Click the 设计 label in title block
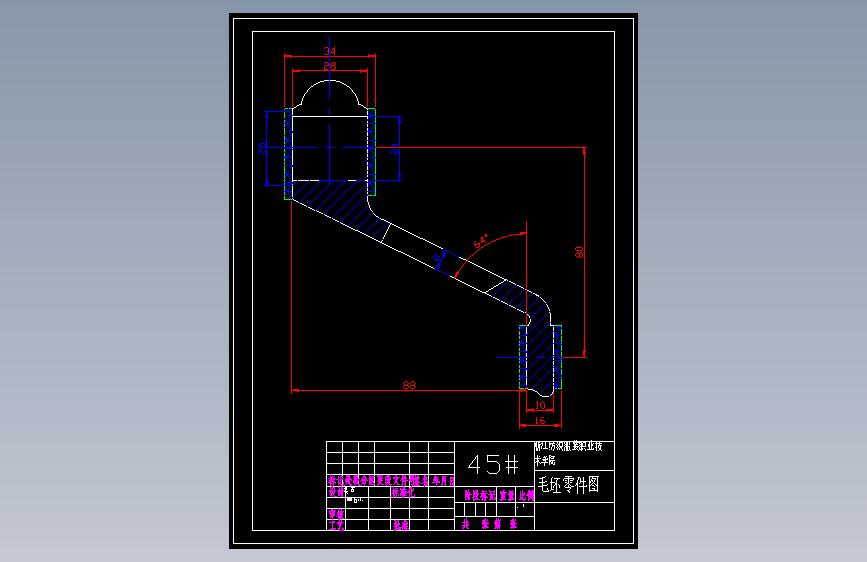The width and height of the screenshot is (867, 562). 336,492
